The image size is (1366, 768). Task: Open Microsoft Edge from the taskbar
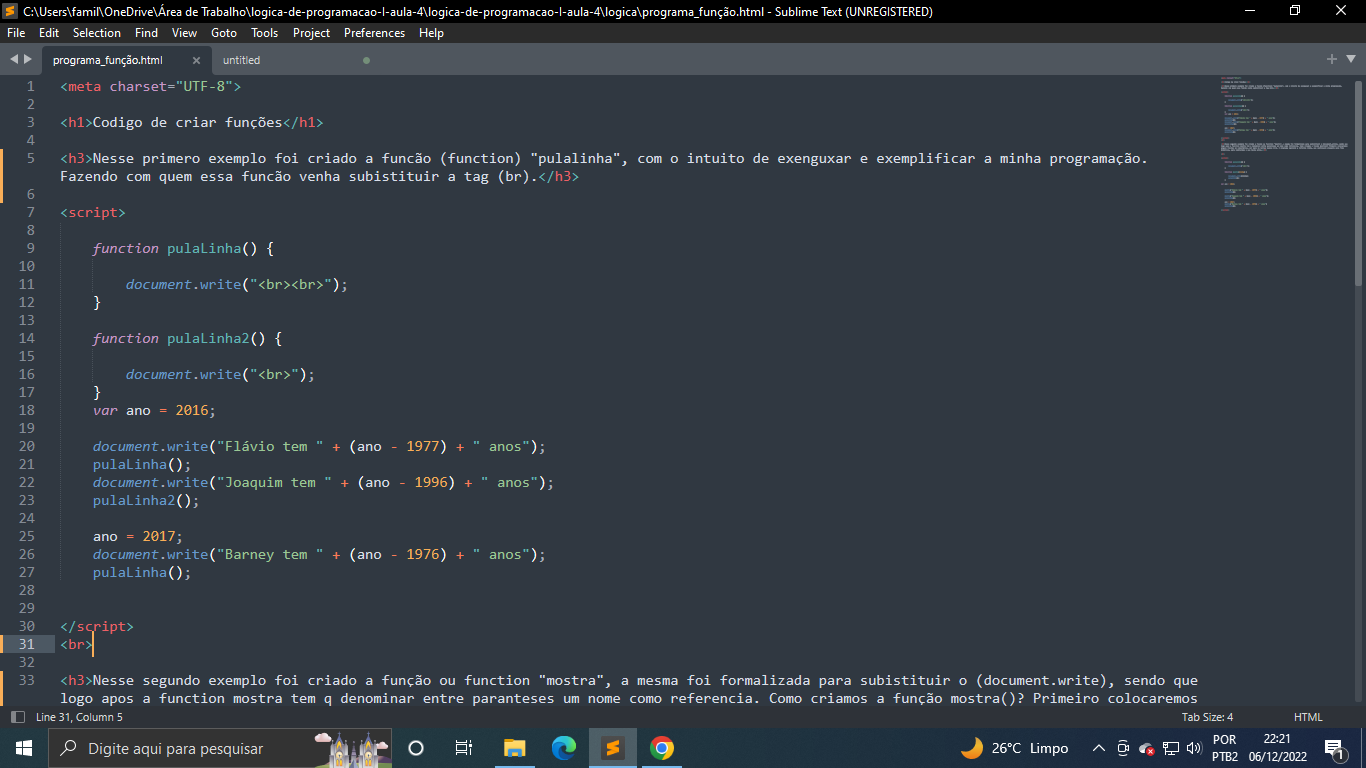click(564, 748)
